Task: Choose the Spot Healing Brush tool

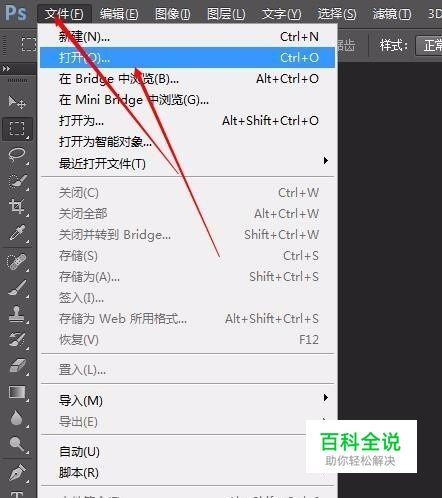Action: (17, 262)
